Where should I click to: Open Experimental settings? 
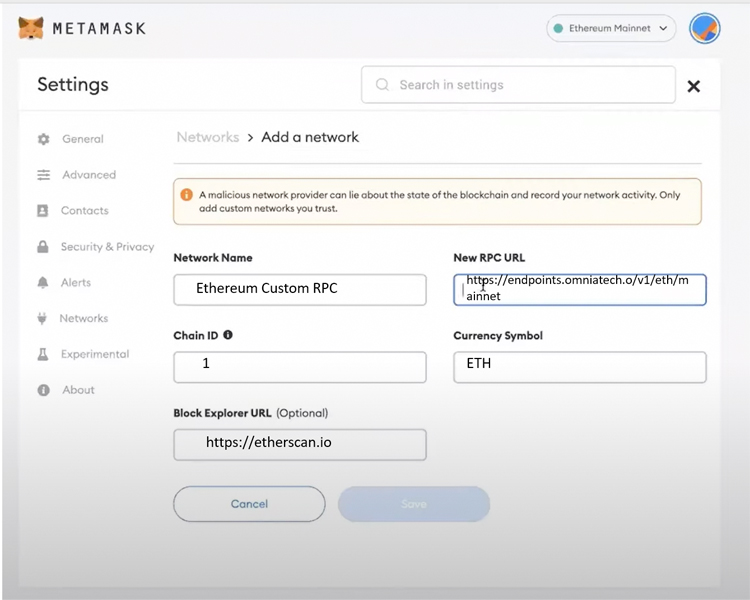click(x=95, y=354)
